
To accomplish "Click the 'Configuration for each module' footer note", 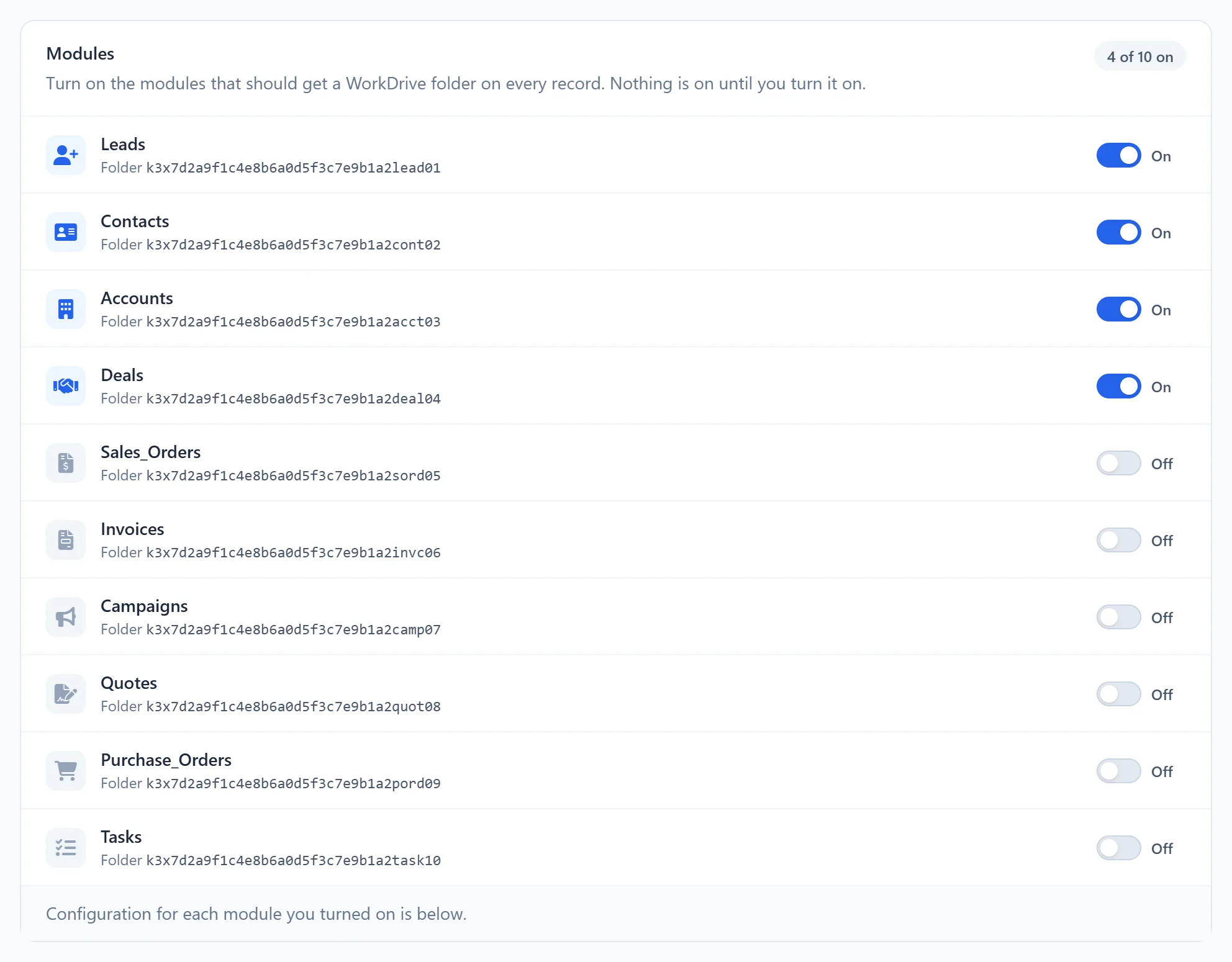I will pyautogui.click(x=256, y=914).
